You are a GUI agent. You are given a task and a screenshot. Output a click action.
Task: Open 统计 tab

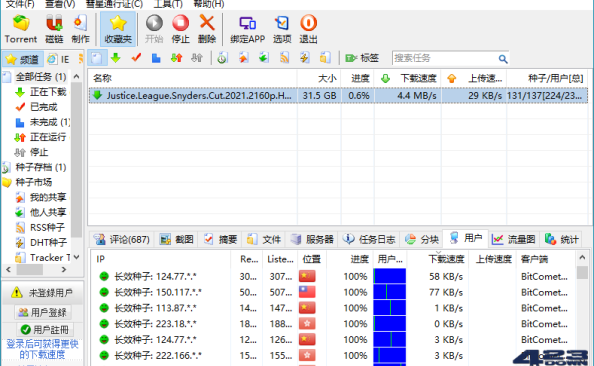[x=562, y=239]
